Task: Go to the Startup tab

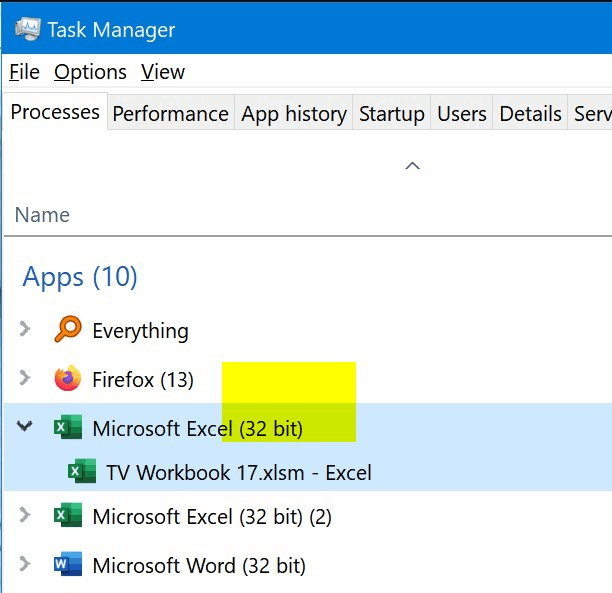Action: pyautogui.click(x=391, y=114)
